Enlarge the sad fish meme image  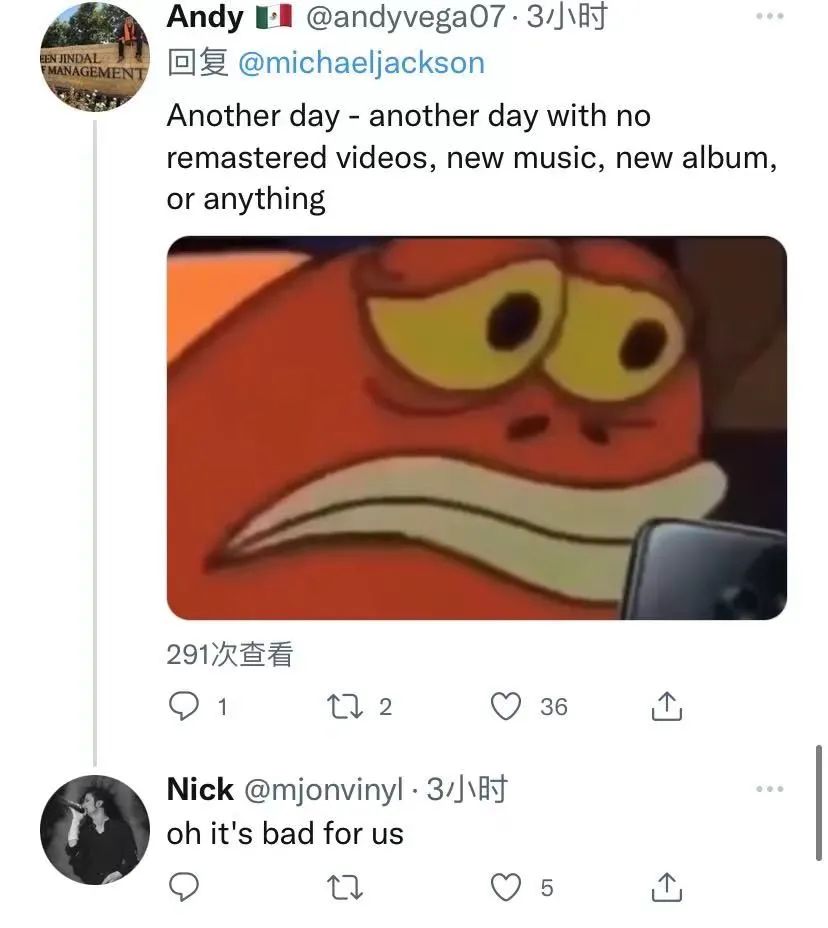click(476, 428)
